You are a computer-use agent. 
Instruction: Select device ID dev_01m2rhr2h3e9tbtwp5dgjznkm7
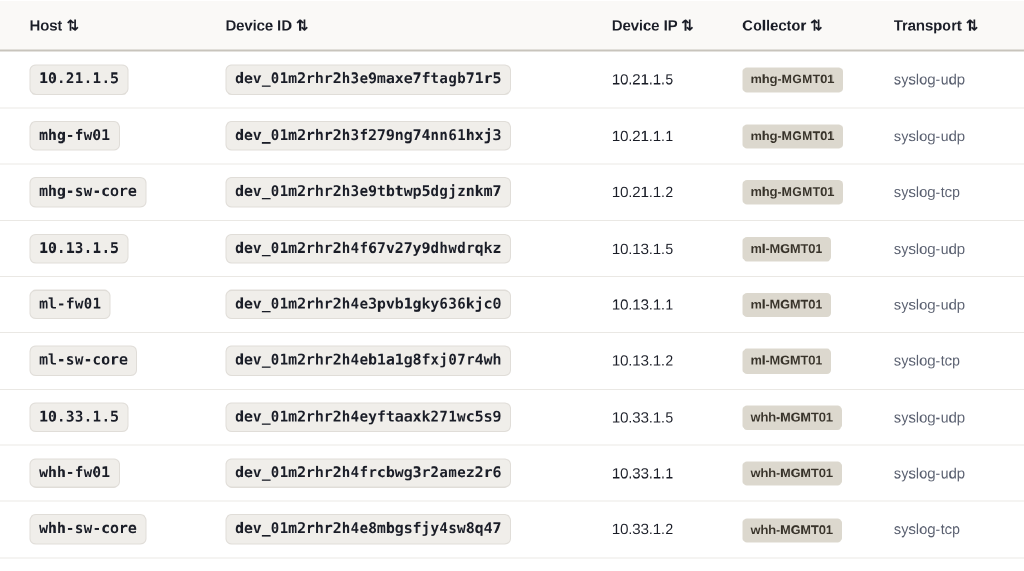[x=368, y=192]
